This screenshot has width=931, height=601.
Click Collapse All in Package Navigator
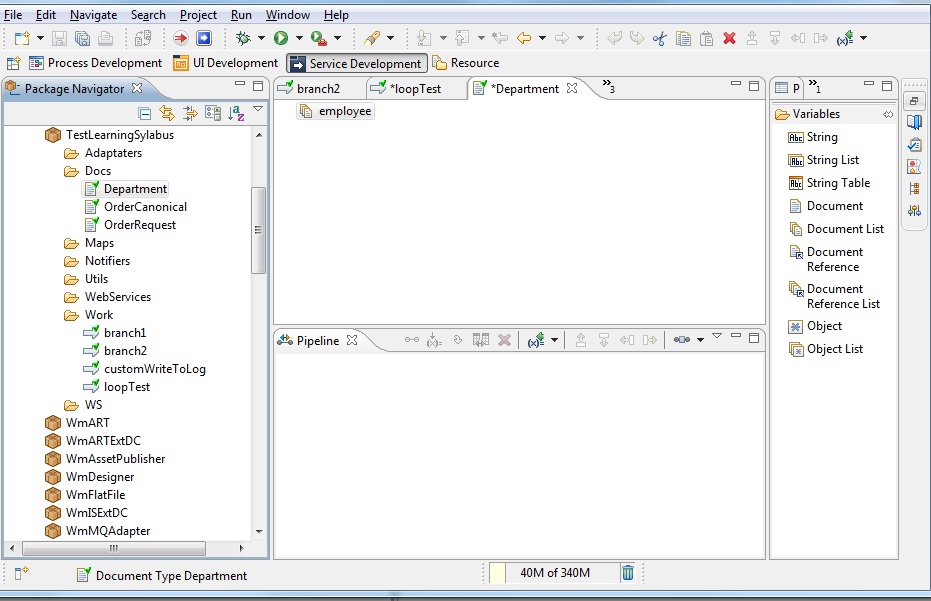click(144, 113)
